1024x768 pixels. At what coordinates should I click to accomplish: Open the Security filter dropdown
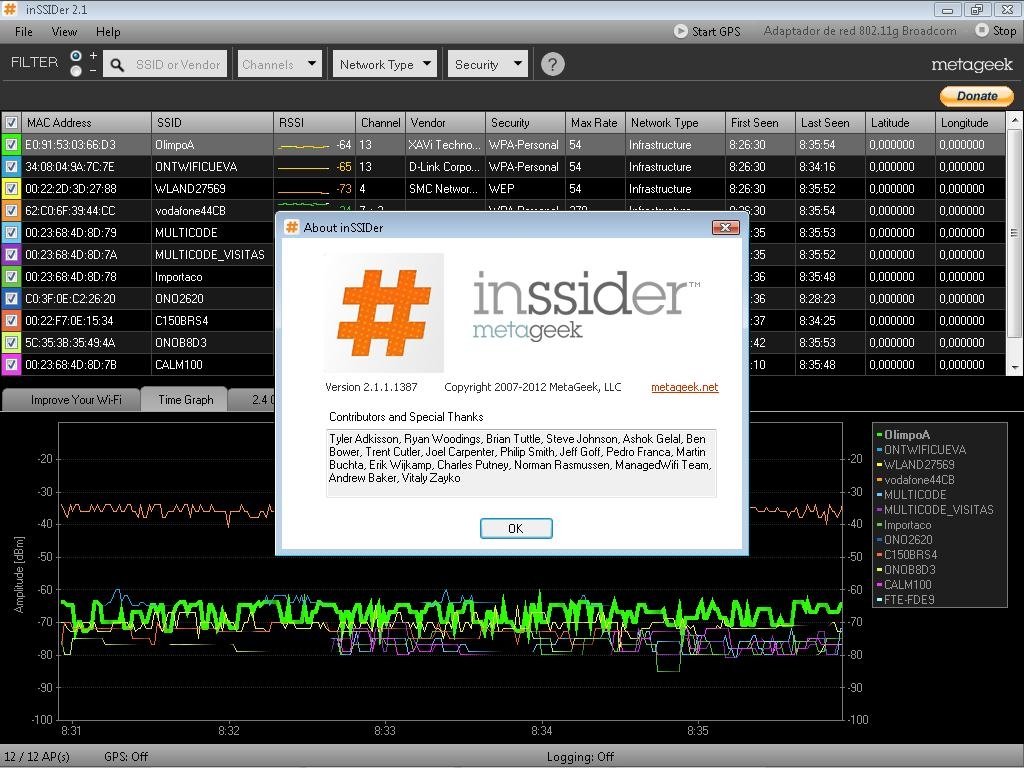coord(487,64)
